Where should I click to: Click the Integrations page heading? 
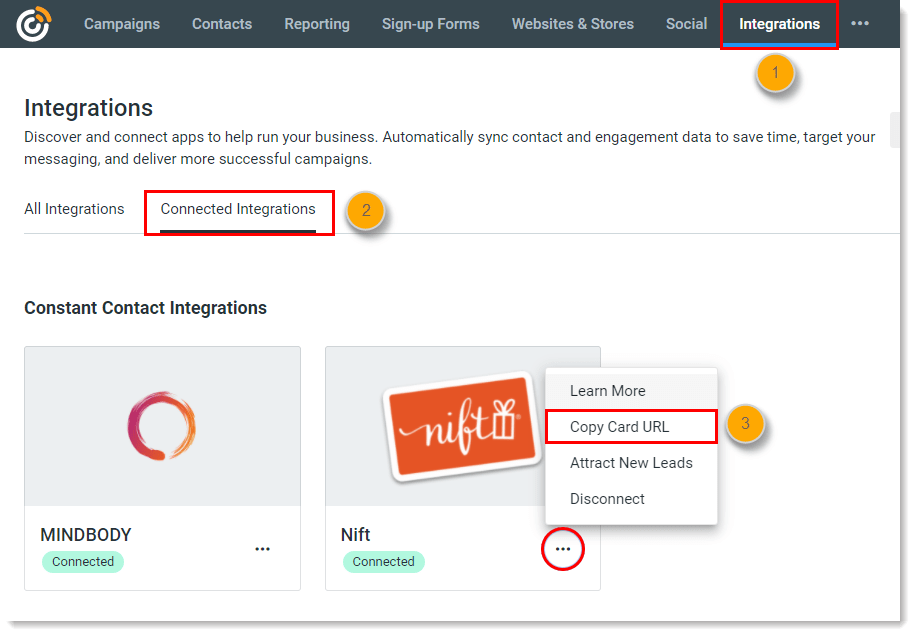(88, 109)
